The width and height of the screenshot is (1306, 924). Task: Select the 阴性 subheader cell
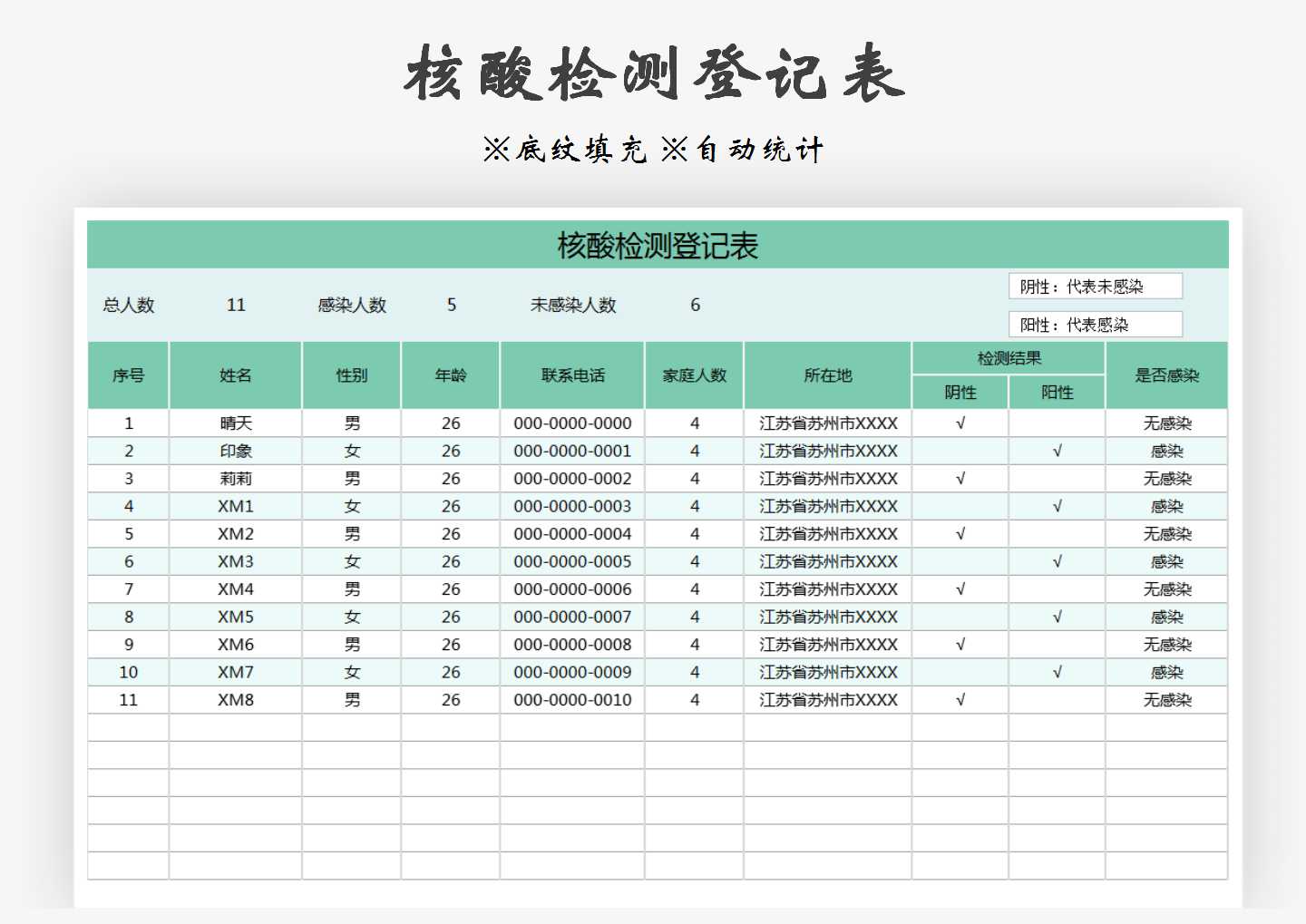pos(959,392)
